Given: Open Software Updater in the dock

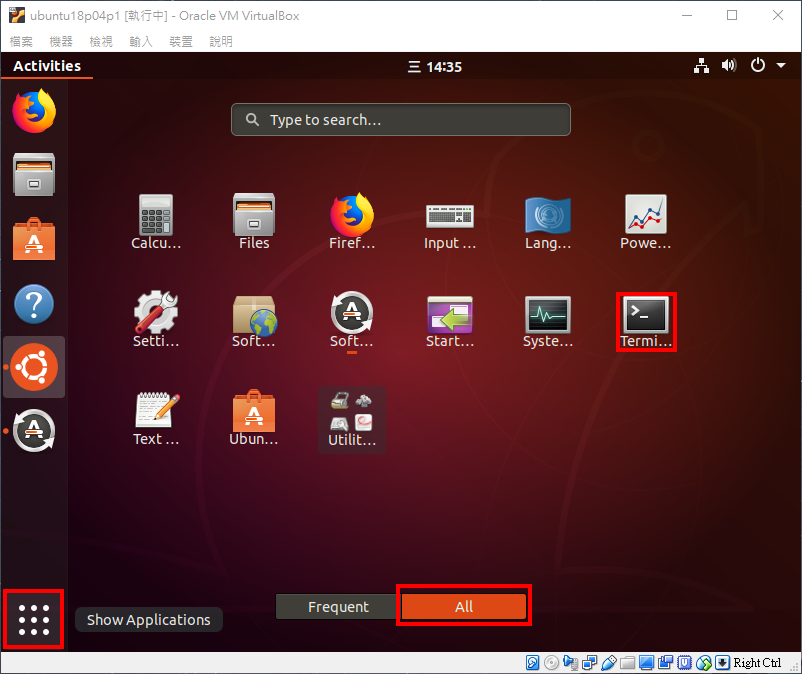Looking at the screenshot, I should pyautogui.click(x=34, y=431).
